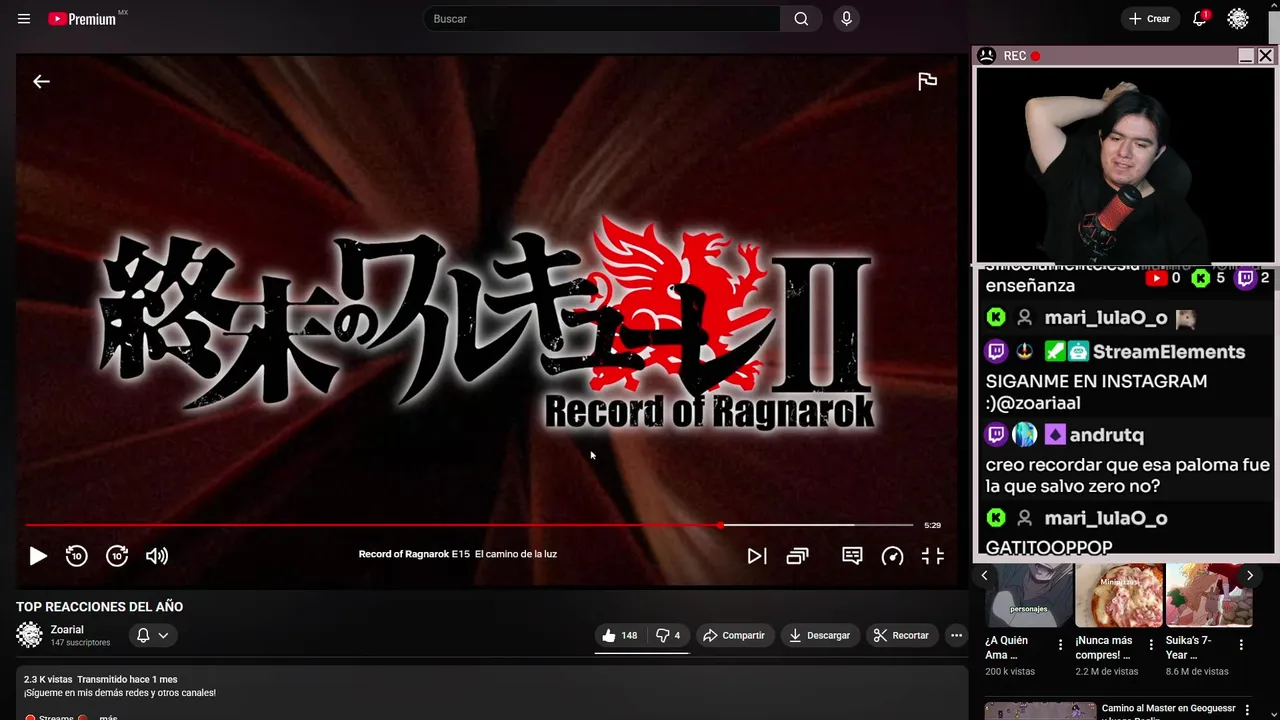
Task: Click the Descargar download button
Action: tap(820, 635)
